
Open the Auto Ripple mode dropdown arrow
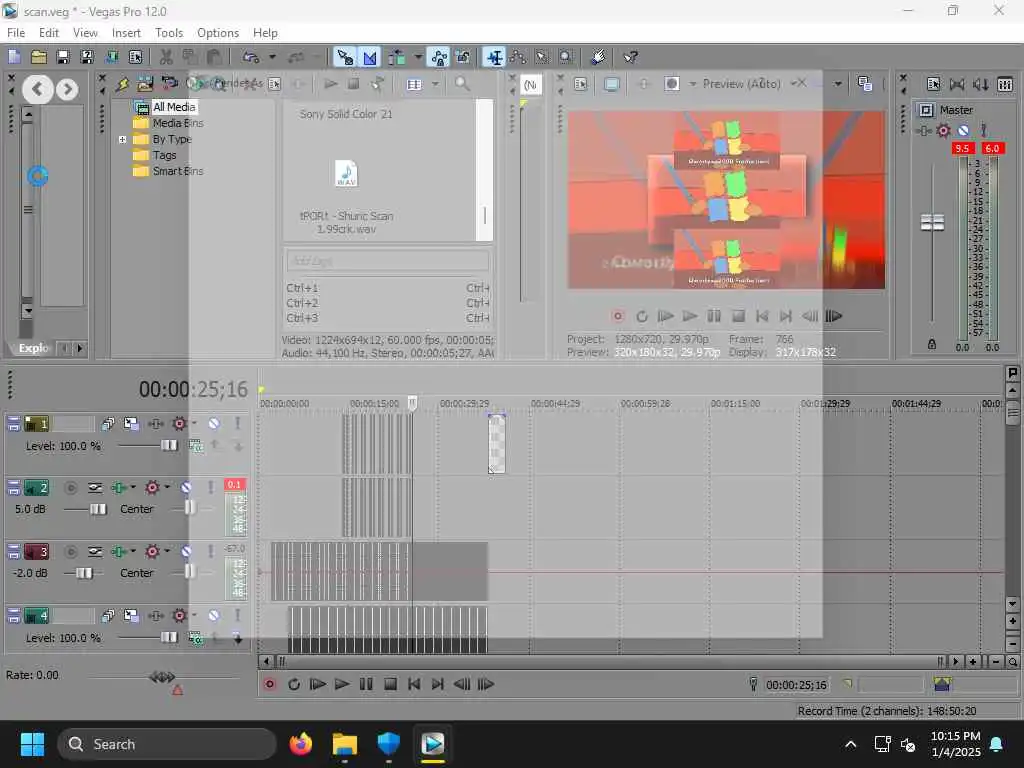(418, 57)
